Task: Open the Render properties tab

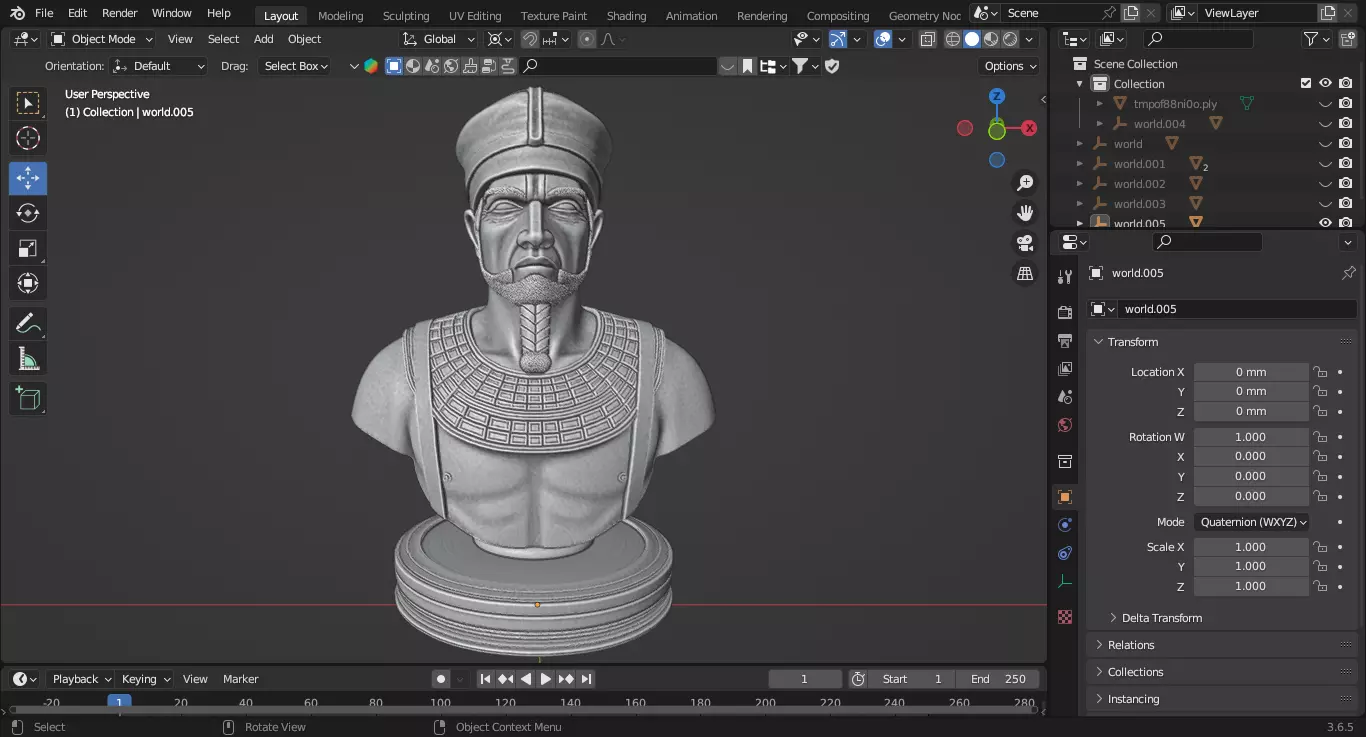Action: [x=1065, y=313]
